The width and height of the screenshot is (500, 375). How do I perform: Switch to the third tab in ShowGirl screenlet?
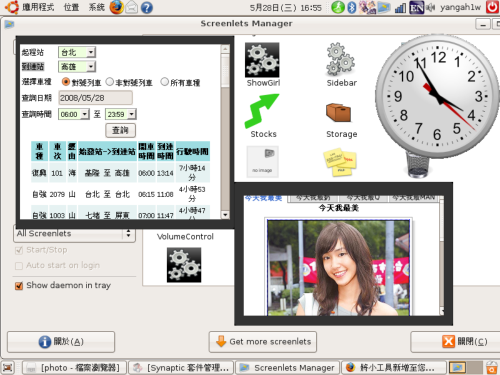[x=363, y=198]
